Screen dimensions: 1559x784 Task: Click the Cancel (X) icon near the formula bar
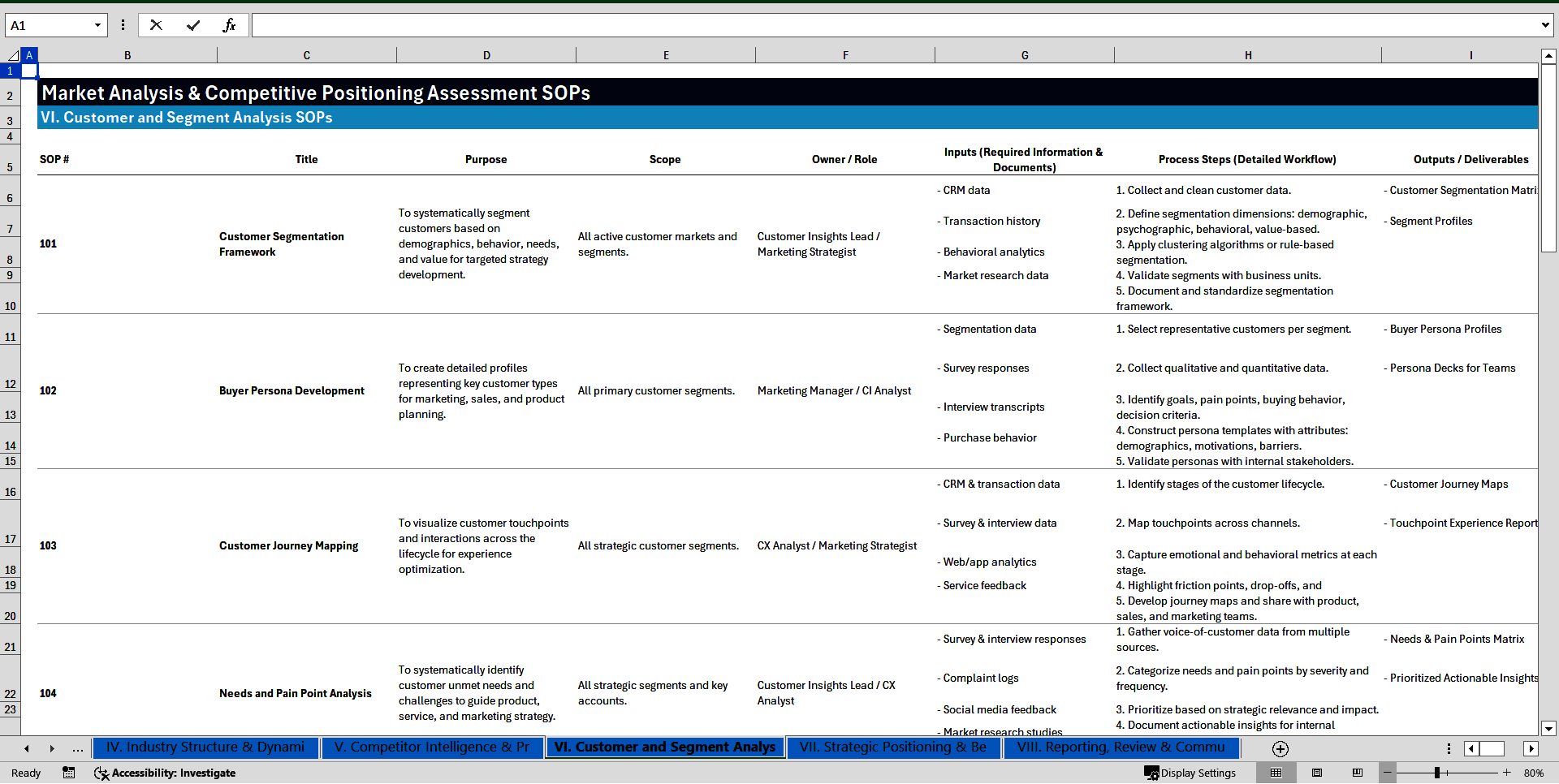156,25
